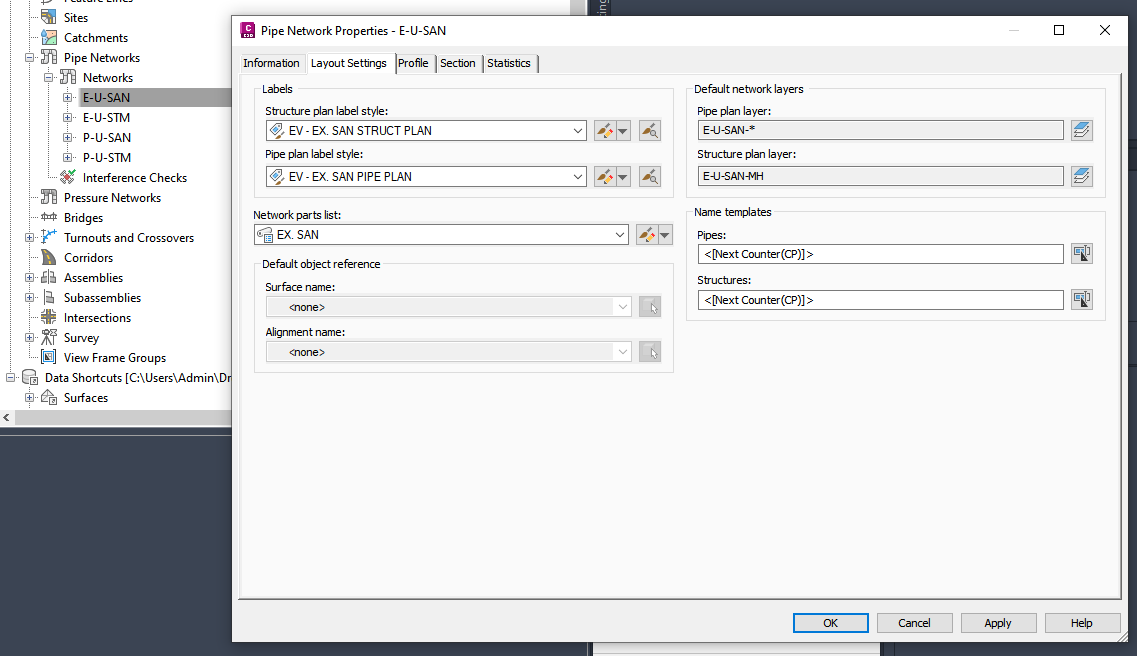This screenshot has height=656, width=1137.
Task: Collapse the Data Shortcuts node
Action: [11, 378]
